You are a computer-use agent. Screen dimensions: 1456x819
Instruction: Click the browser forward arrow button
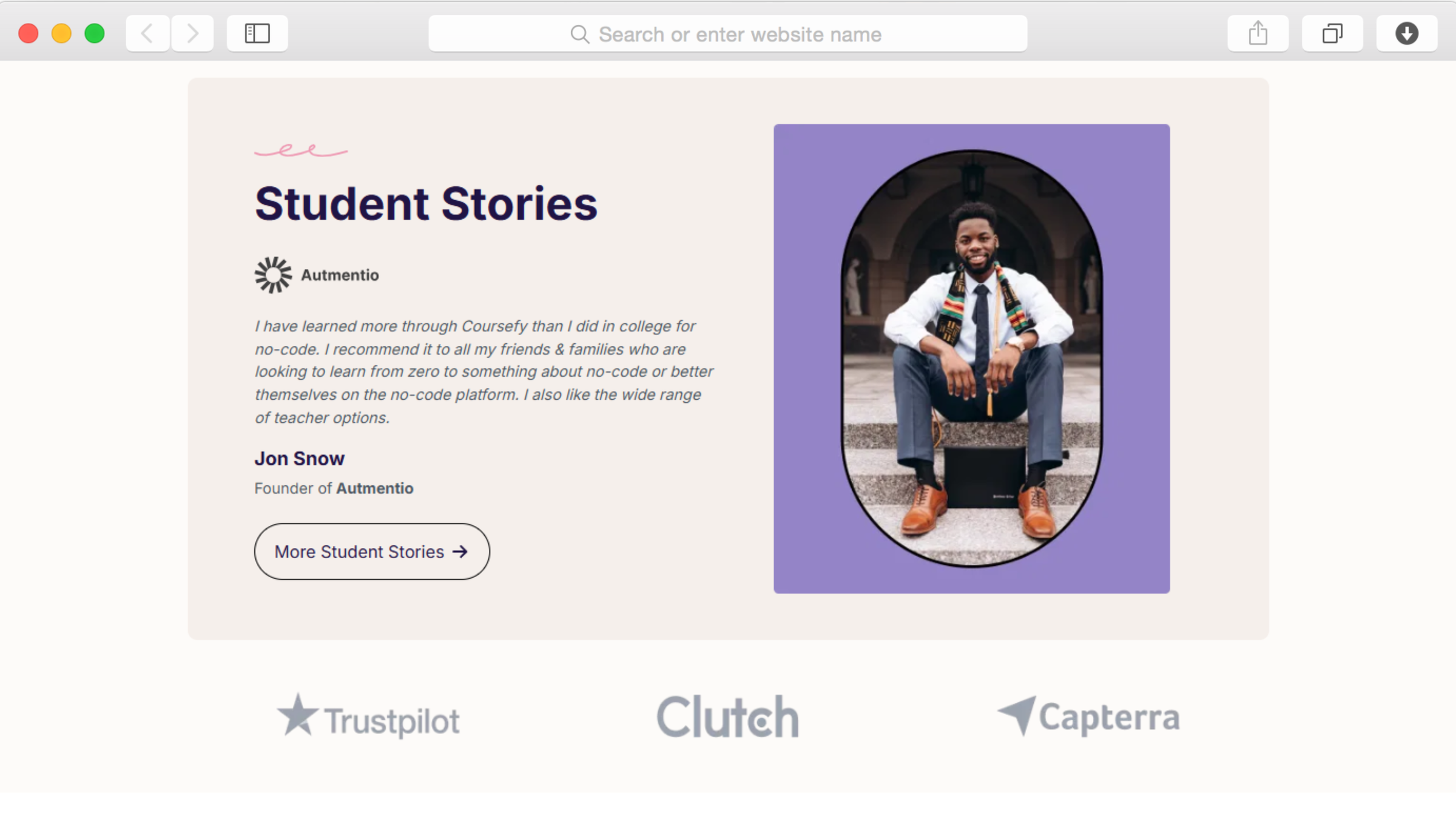[x=192, y=33]
